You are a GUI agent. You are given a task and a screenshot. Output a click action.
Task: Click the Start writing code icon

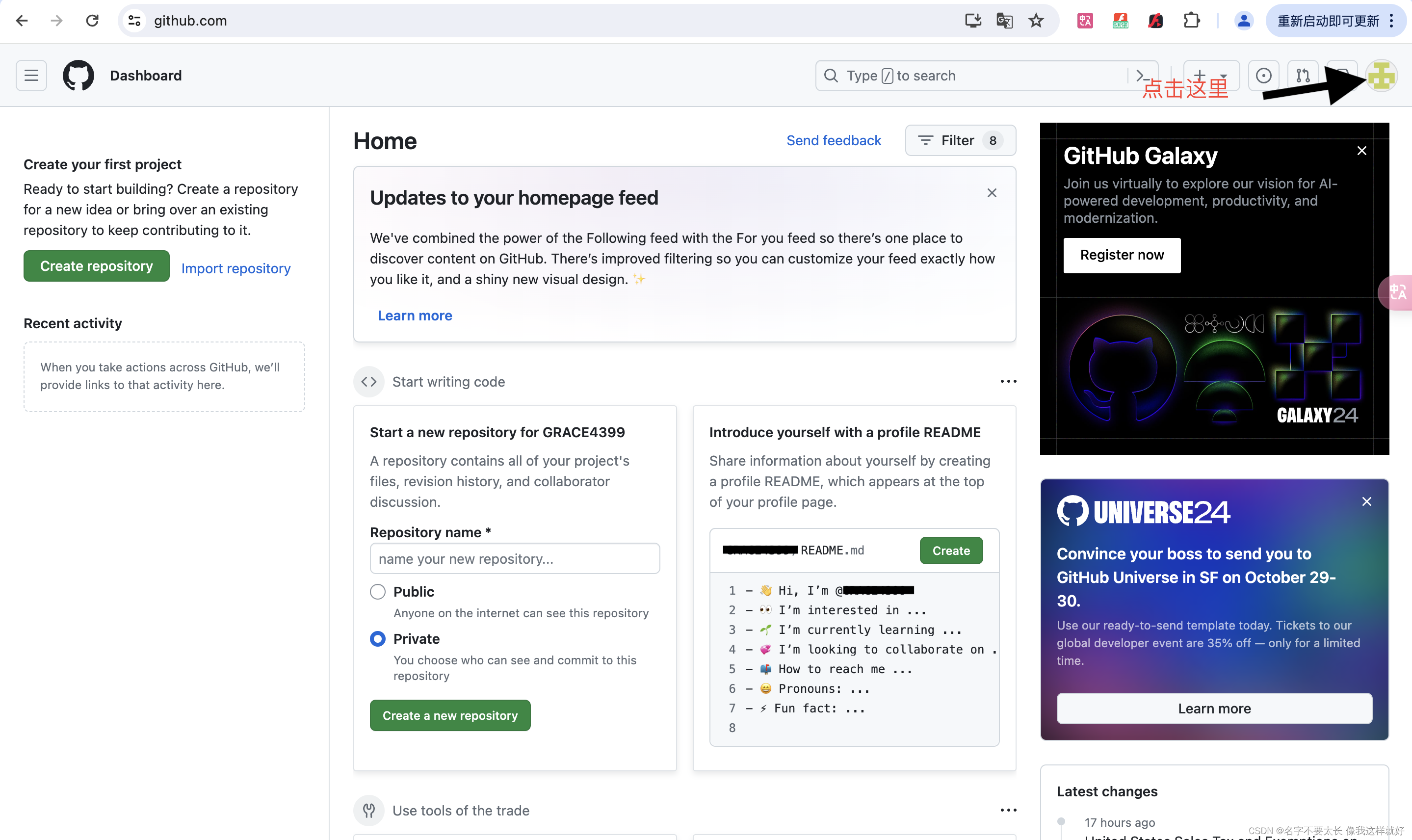[x=369, y=382]
